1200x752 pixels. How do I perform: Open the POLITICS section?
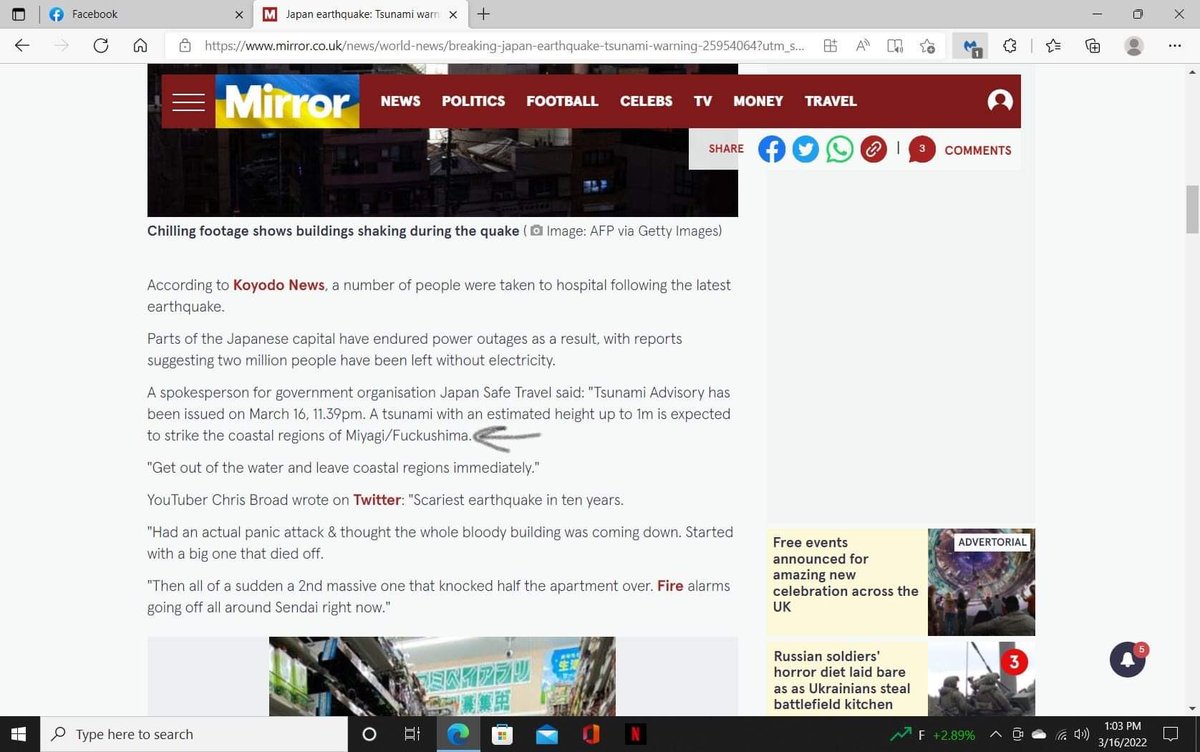[x=473, y=101]
